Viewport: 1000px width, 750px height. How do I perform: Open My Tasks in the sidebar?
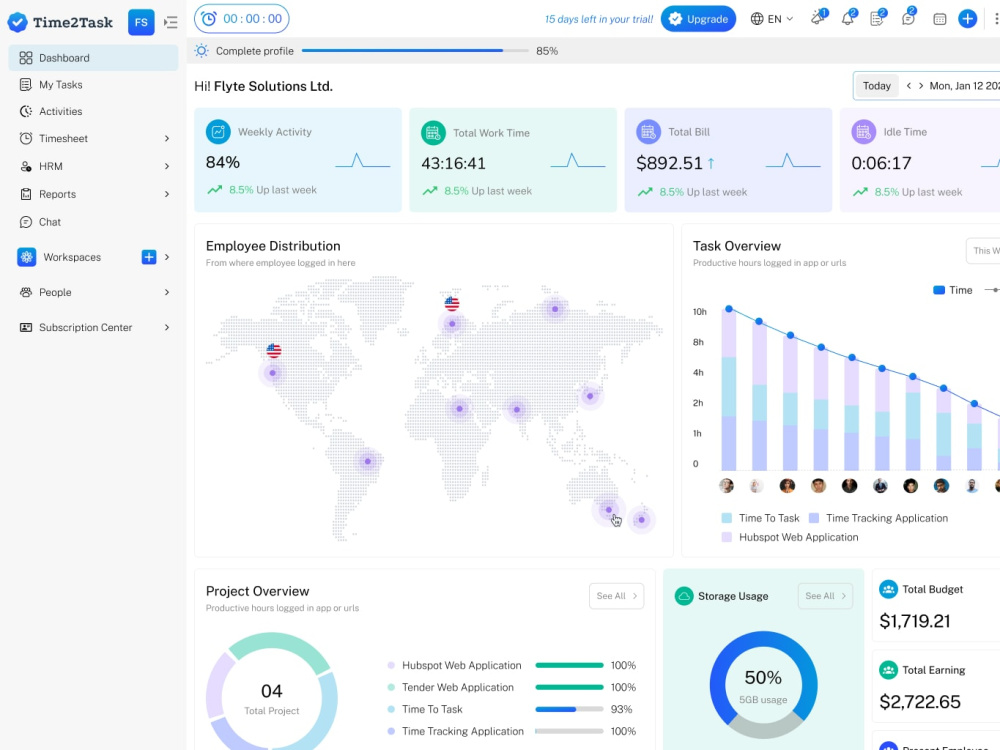(x=93, y=85)
